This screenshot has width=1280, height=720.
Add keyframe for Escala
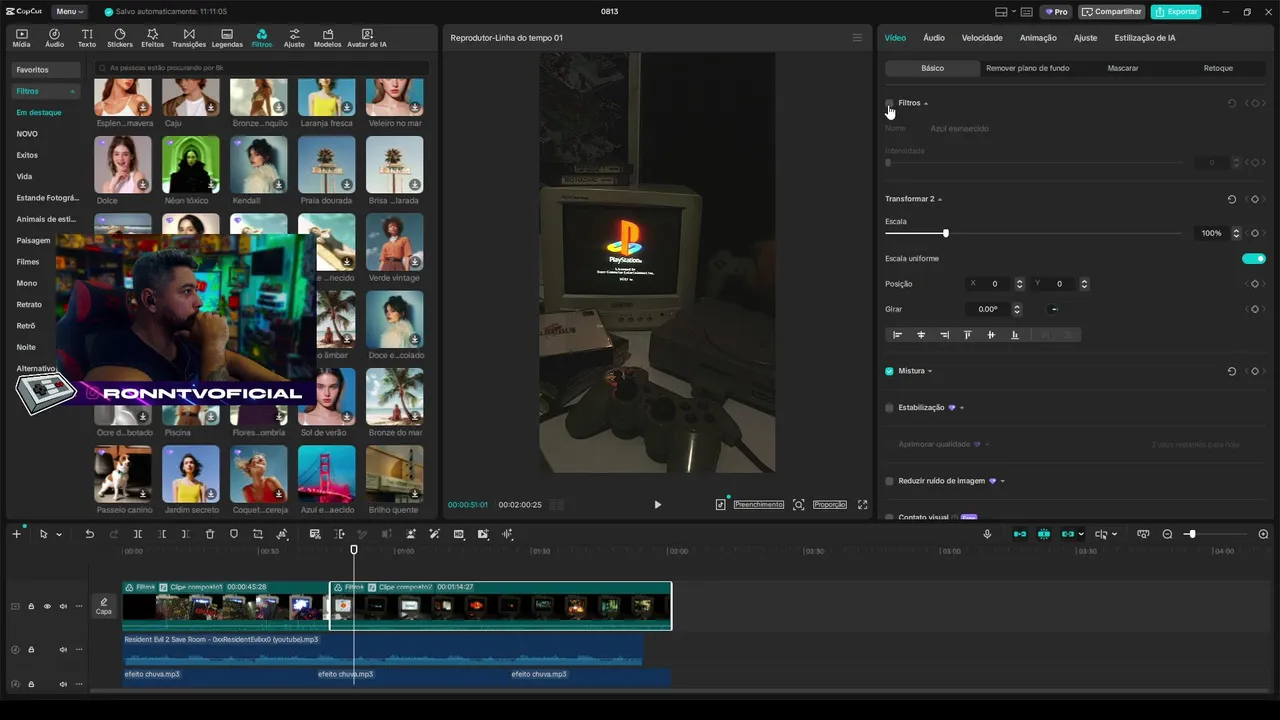click(1255, 233)
